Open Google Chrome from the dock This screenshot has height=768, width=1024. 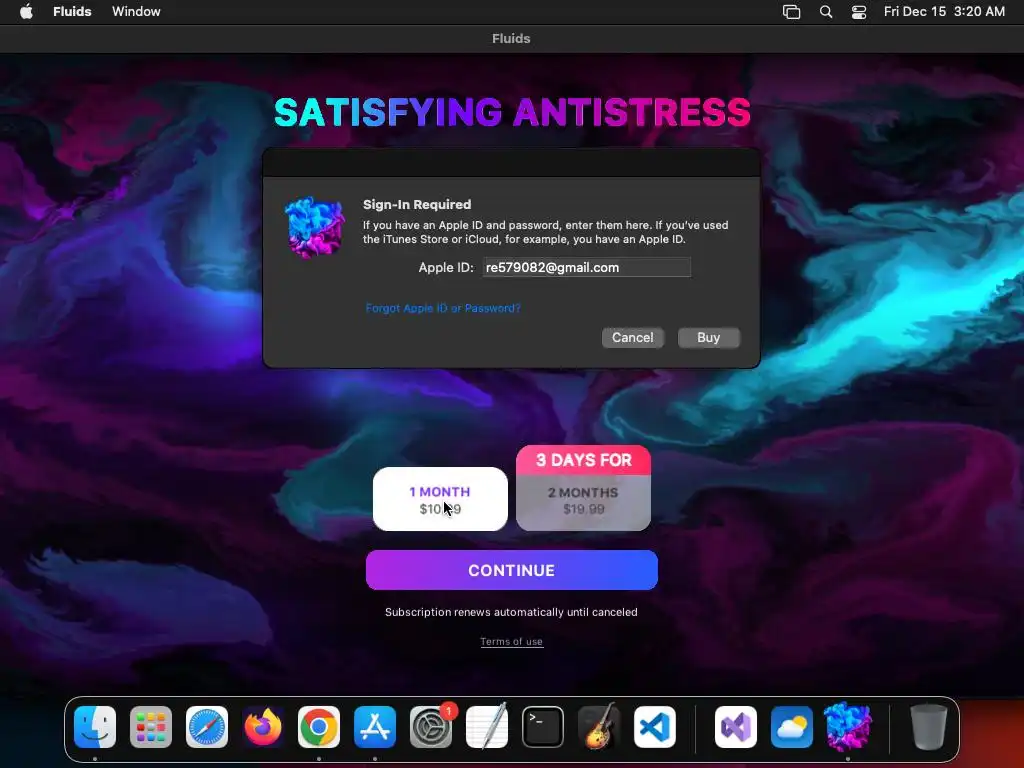[319, 726]
